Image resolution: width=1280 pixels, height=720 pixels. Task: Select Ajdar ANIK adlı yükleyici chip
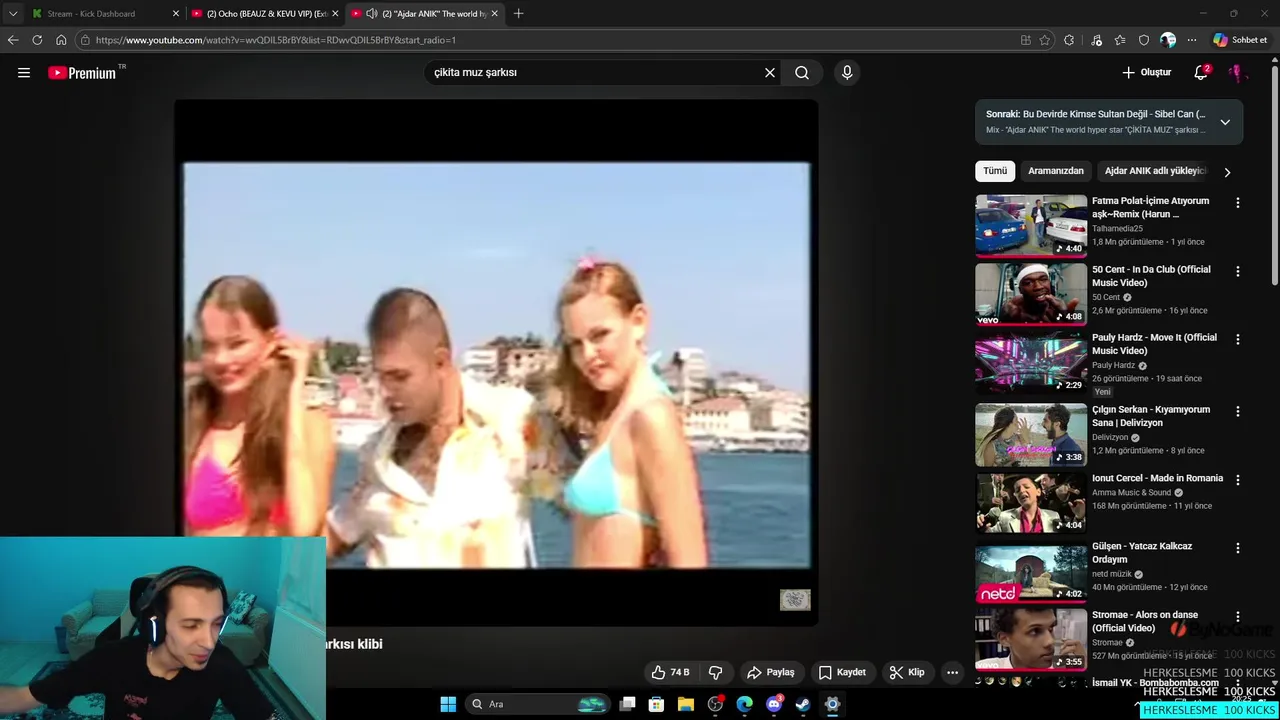point(1155,171)
